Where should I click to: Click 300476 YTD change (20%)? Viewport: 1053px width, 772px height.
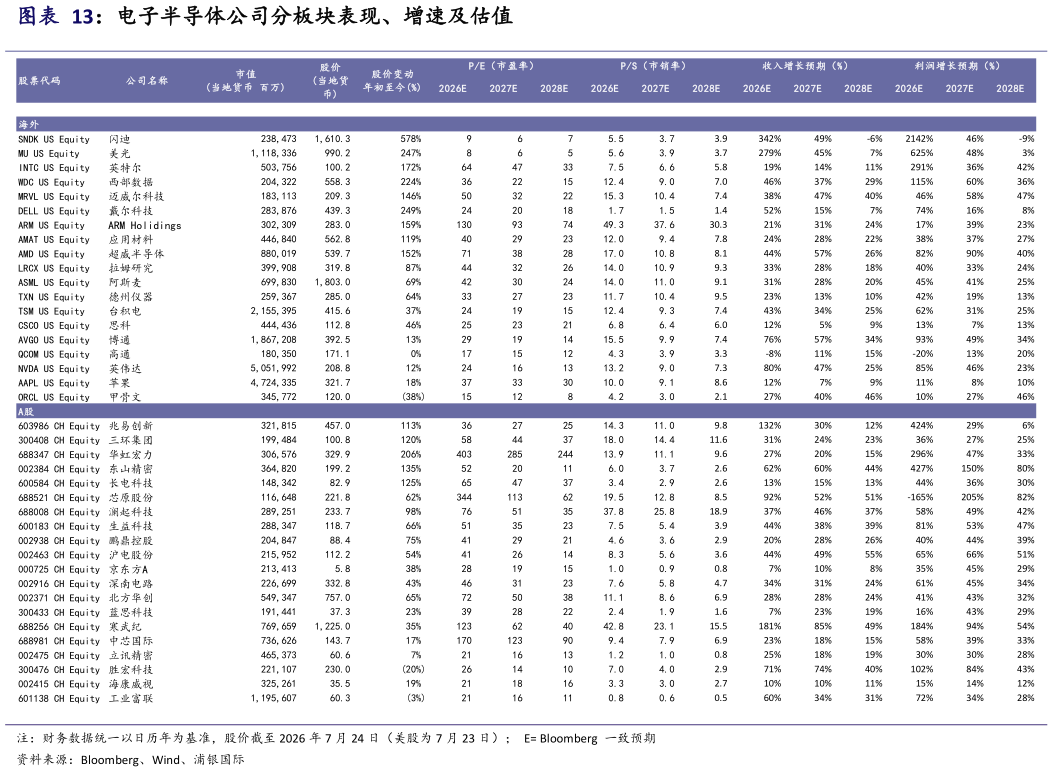coord(413,670)
